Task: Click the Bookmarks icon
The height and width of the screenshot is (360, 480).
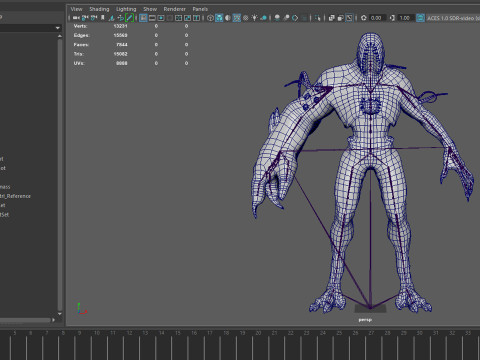Action: (103, 18)
